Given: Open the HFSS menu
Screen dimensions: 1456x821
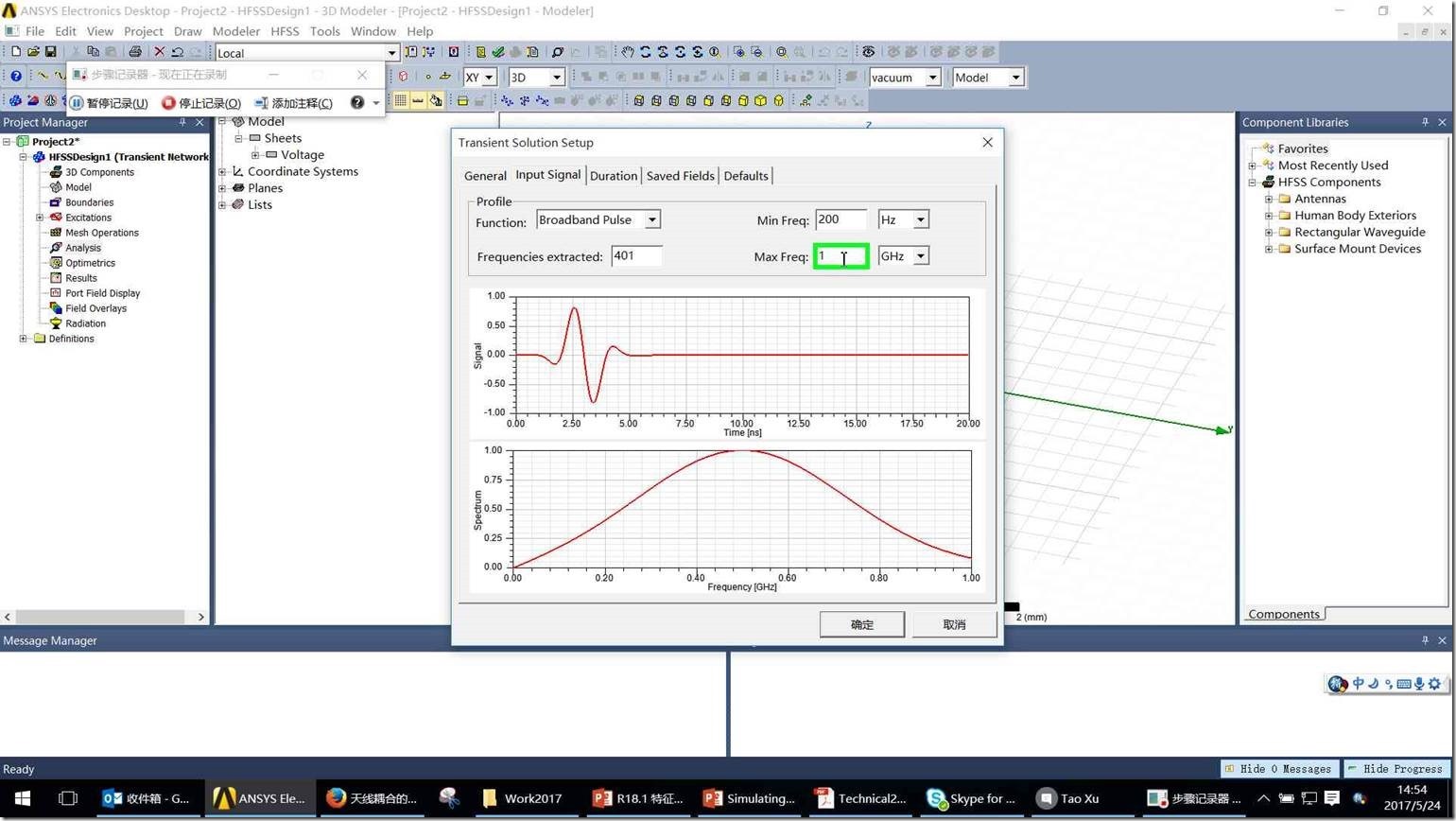Looking at the screenshot, I should 284,31.
